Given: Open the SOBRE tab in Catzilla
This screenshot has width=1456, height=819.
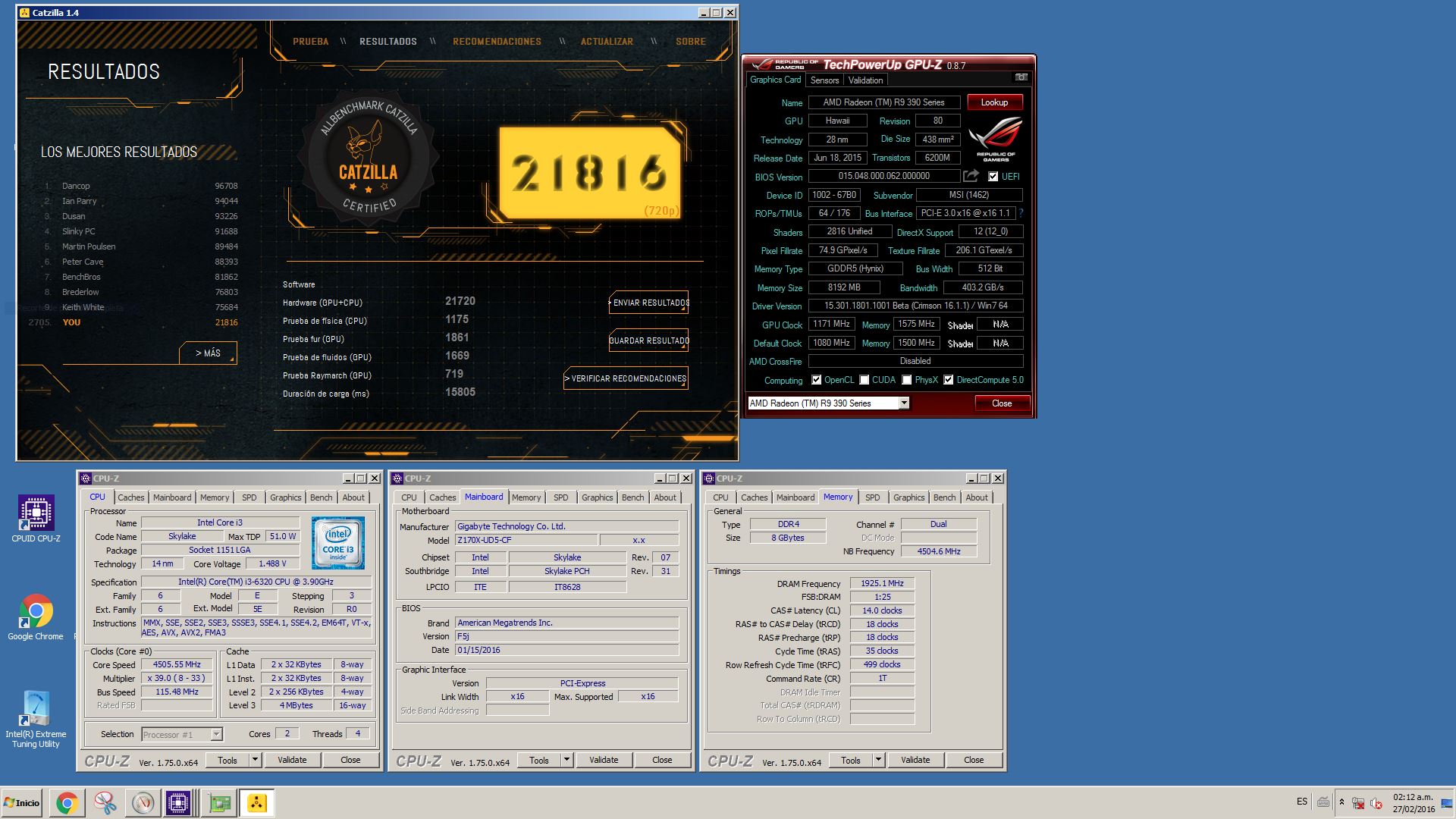Looking at the screenshot, I should point(691,42).
